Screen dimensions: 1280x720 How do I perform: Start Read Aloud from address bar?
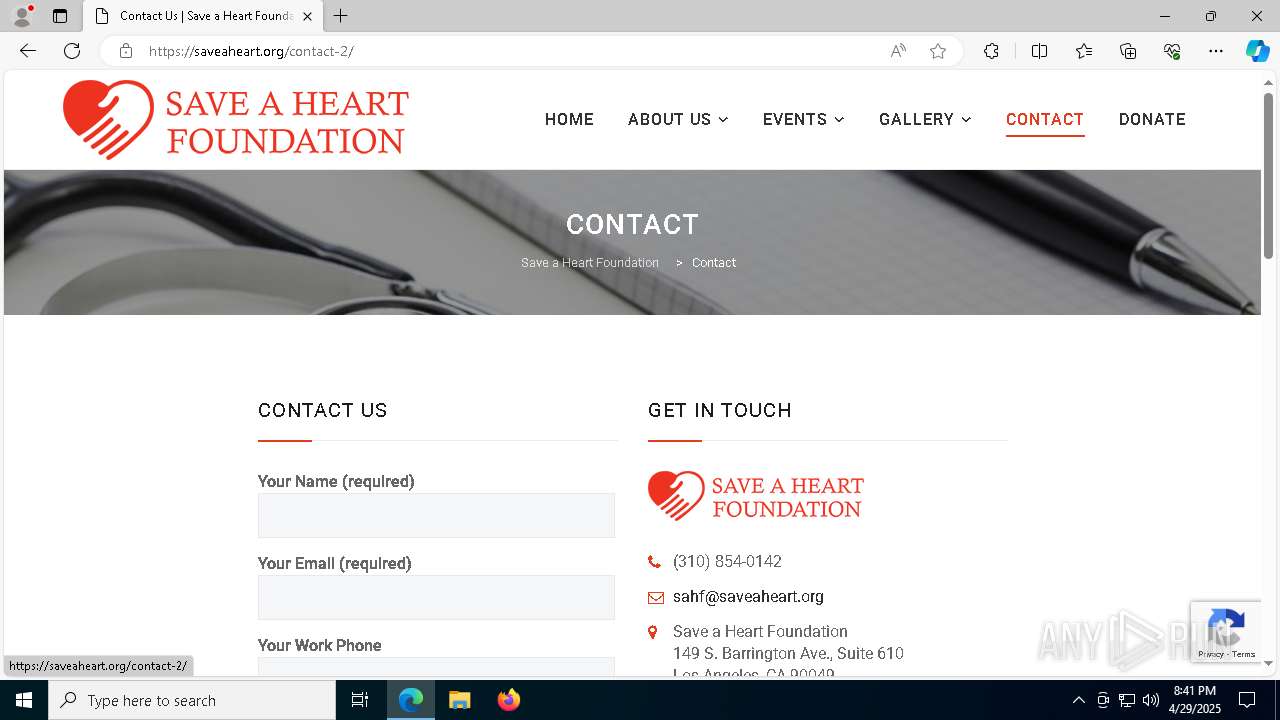coord(898,51)
